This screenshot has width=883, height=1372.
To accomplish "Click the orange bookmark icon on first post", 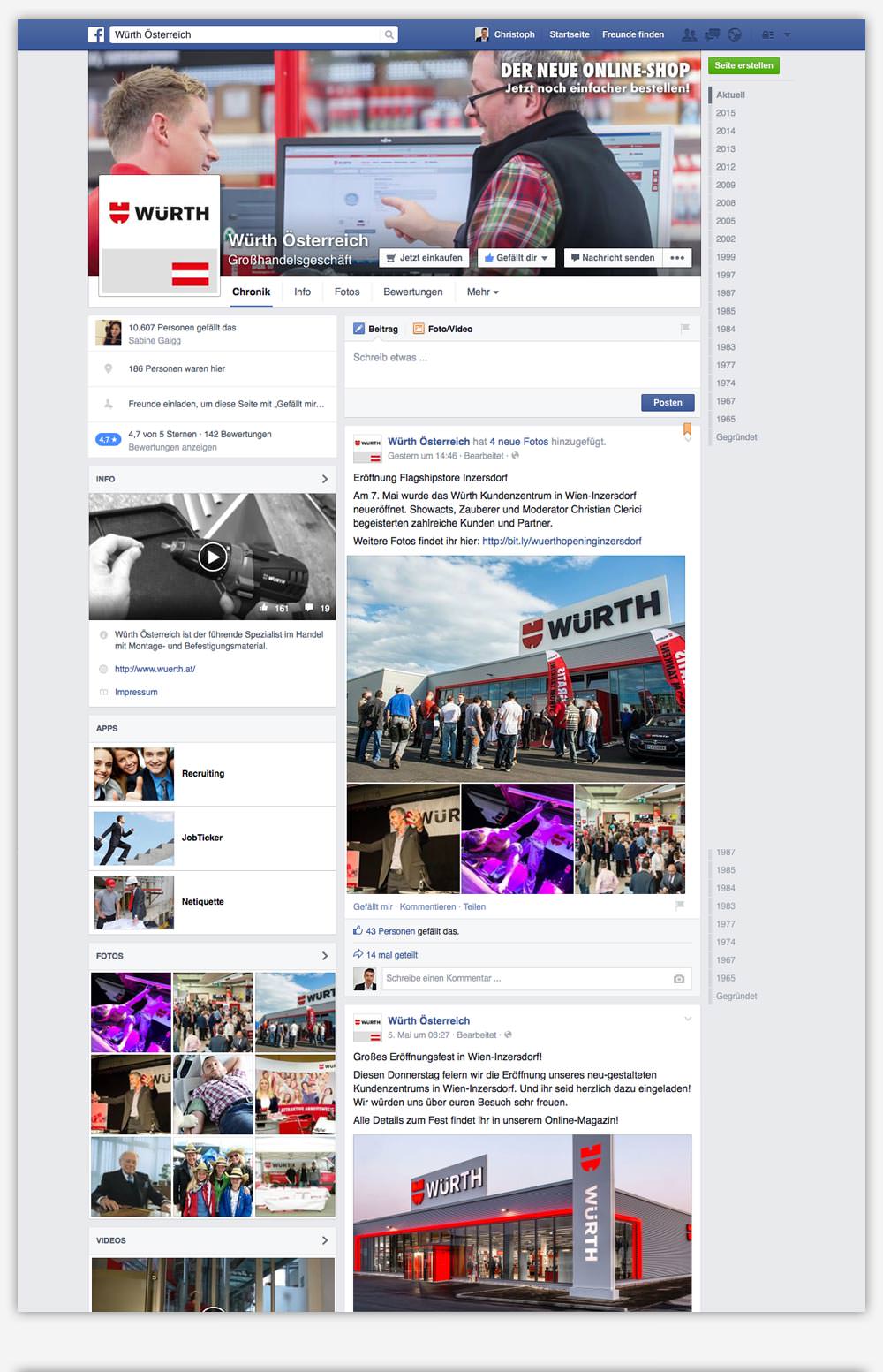I will (x=687, y=429).
